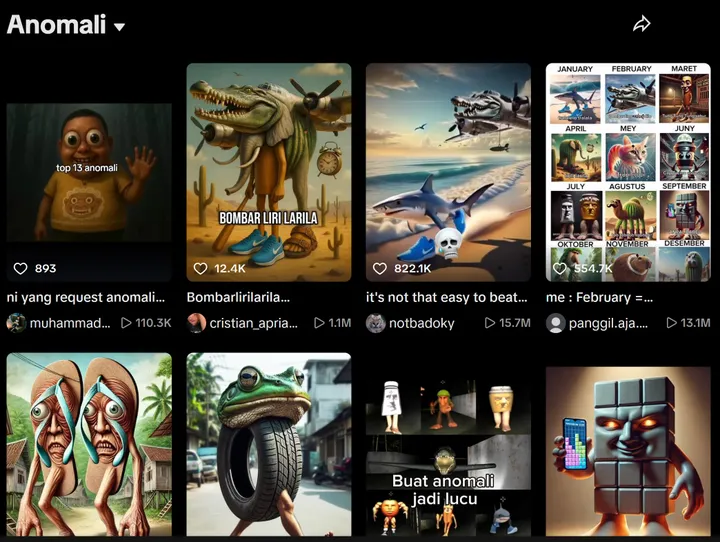The image size is (720, 542).
Task: Expand the Anomali dropdown arrow
Action: pyautogui.click(x=119, y=27)
